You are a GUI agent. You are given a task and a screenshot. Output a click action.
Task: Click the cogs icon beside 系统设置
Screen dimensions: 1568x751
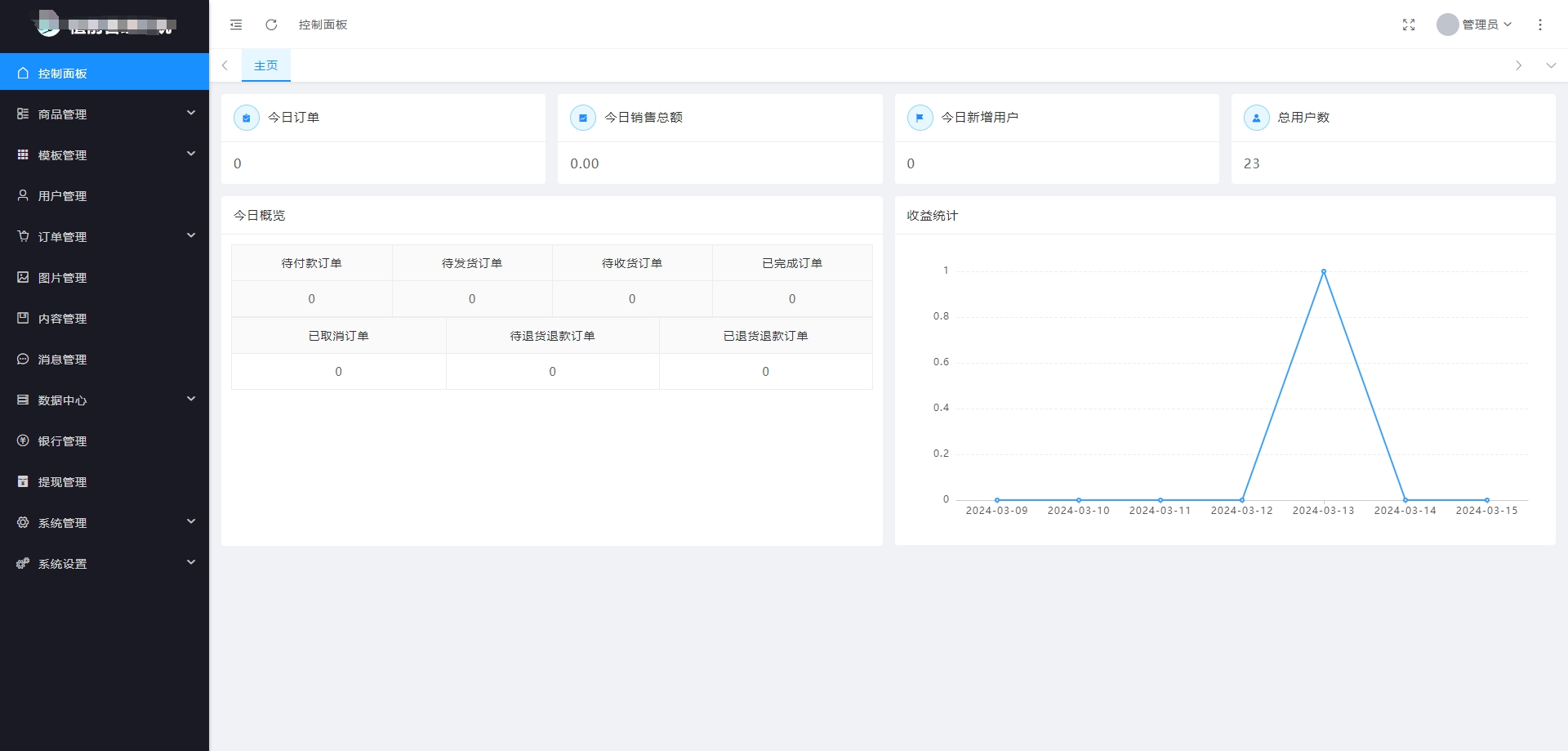pos(23,563)
